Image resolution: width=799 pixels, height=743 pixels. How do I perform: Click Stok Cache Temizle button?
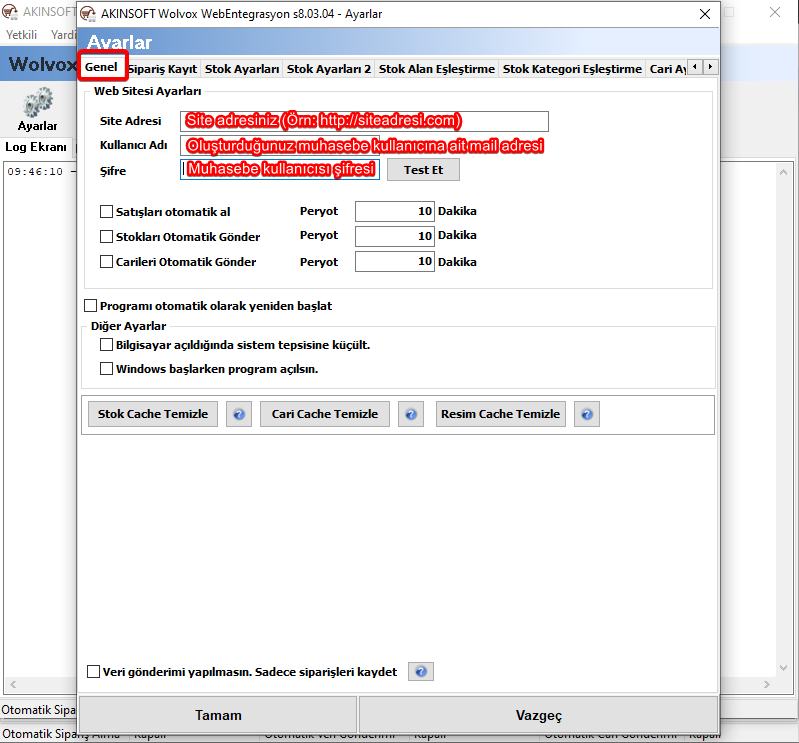pyautogui.click(x=153, y=414)
